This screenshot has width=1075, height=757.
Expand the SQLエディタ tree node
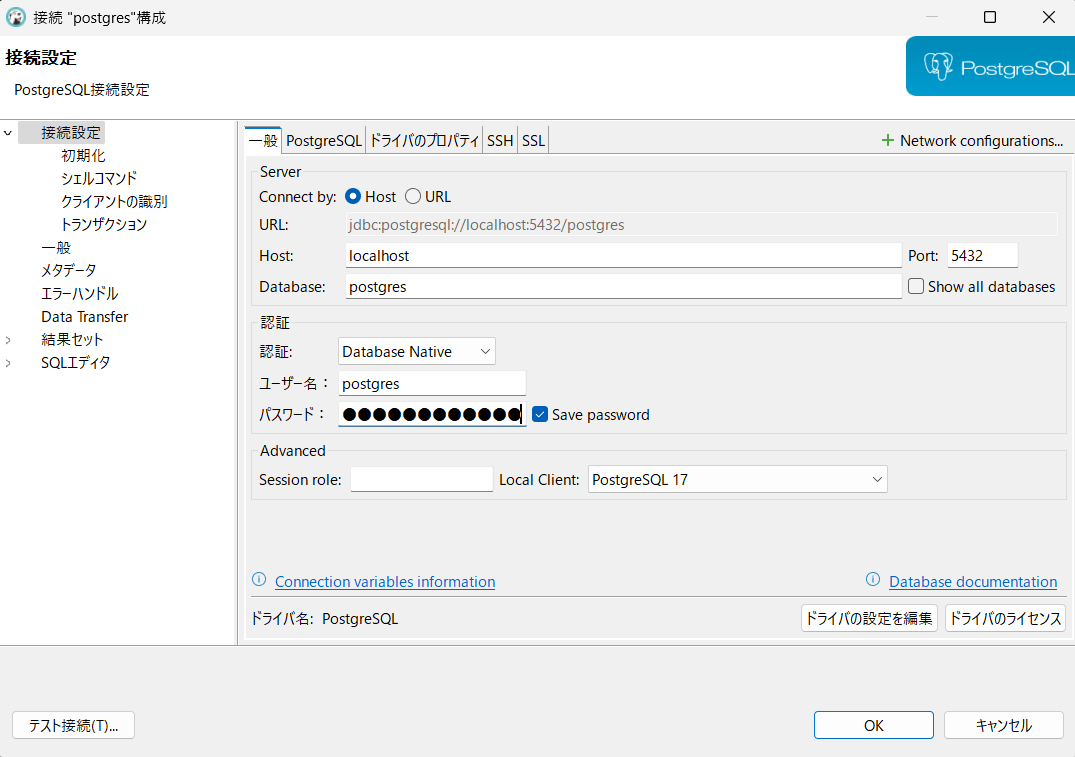coord(8,363)
